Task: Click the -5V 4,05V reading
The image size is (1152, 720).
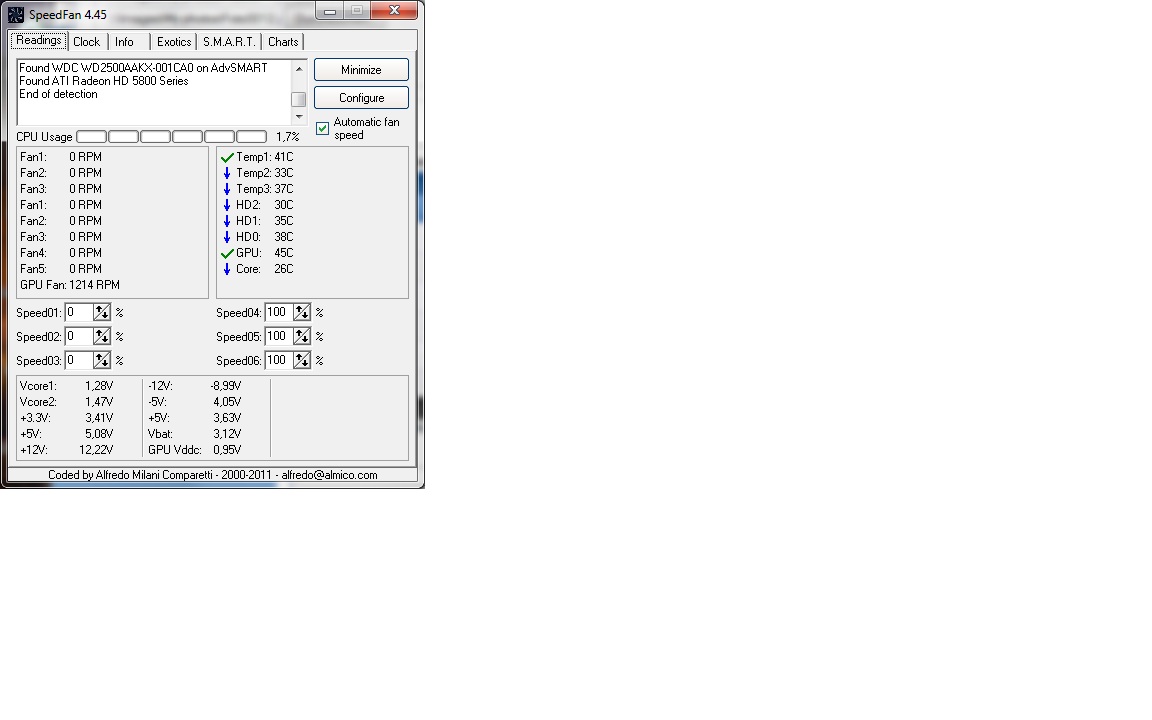Action: 195,402
